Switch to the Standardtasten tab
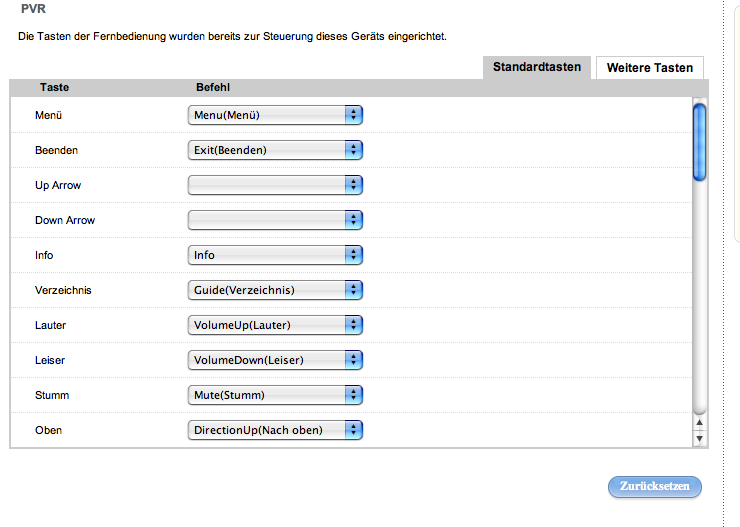 point(537,67)
